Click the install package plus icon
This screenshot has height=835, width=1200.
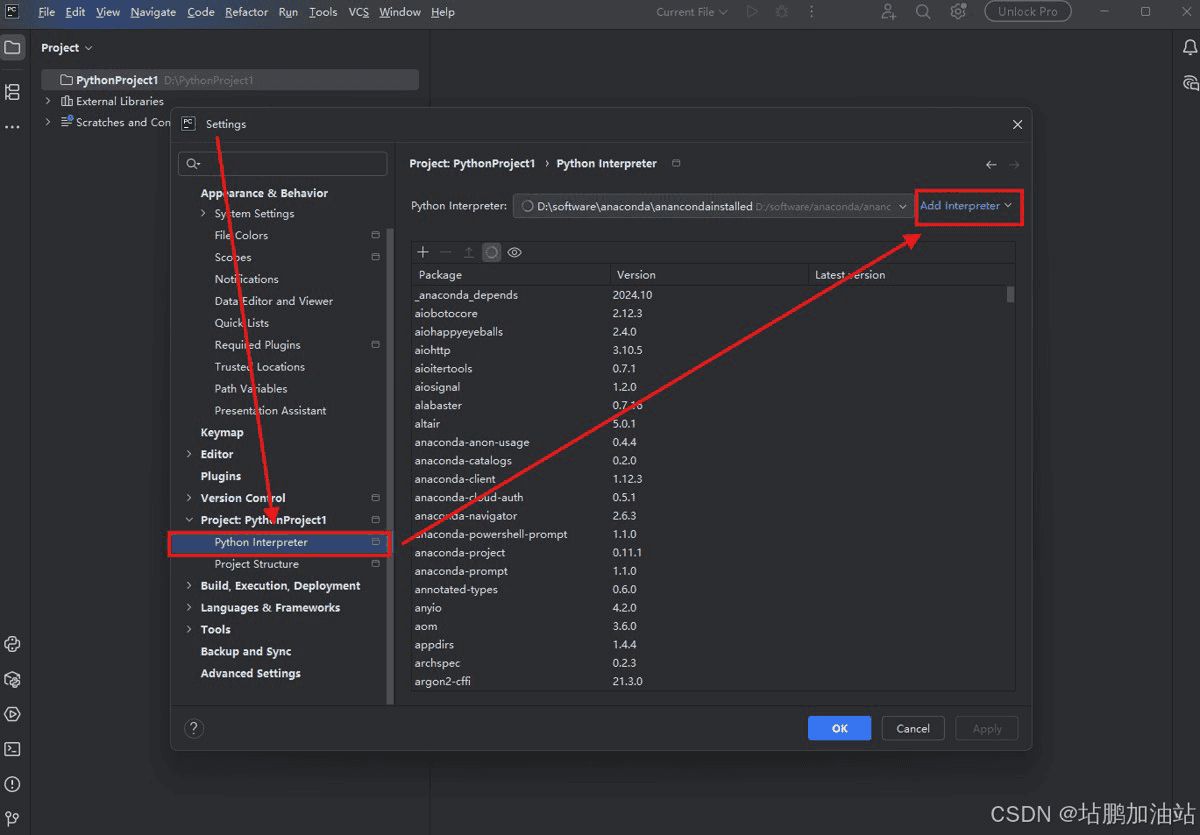423,253
